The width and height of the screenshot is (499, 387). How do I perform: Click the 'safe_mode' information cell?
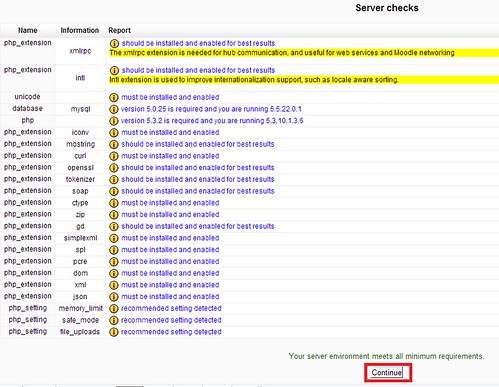click(80, 320)
